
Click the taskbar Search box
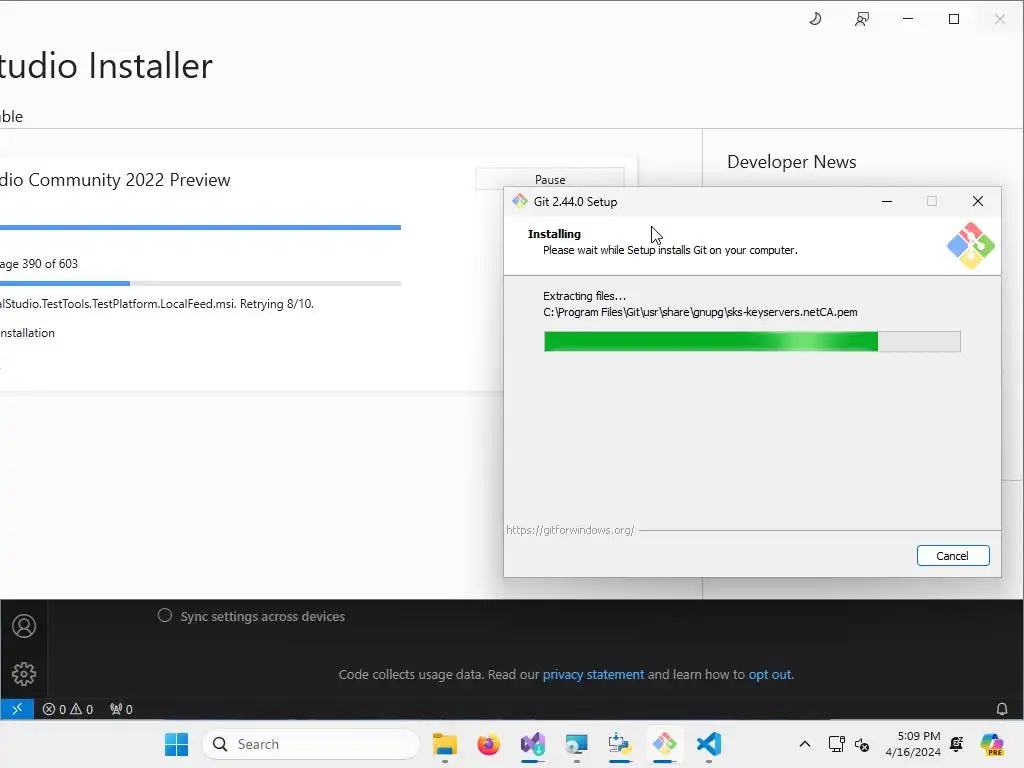311,744
